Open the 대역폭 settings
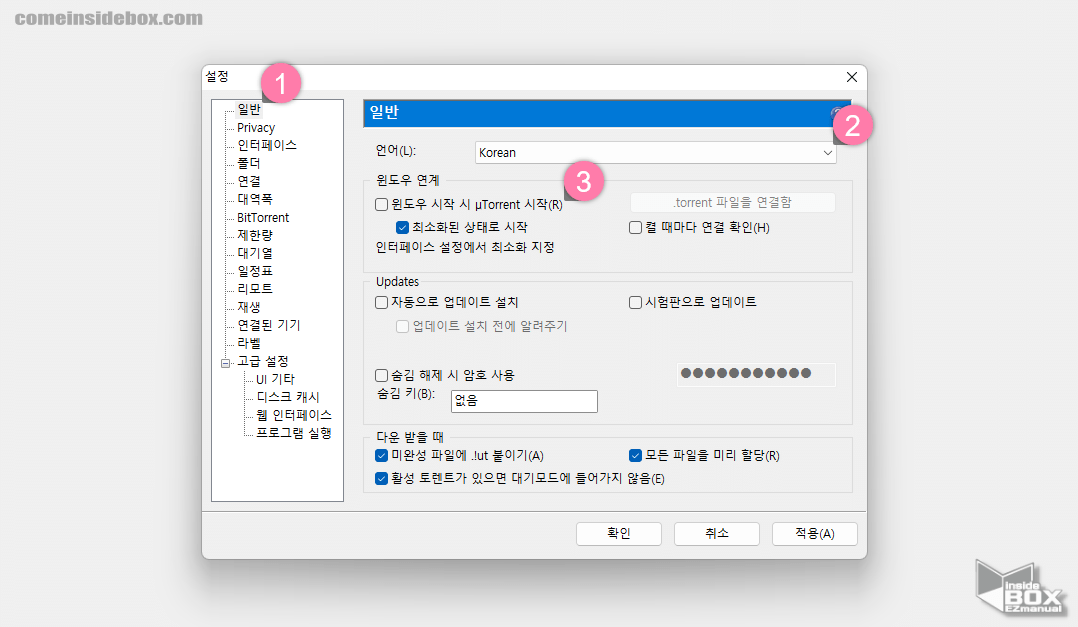 pyautogui.click(x=254, y=199)
